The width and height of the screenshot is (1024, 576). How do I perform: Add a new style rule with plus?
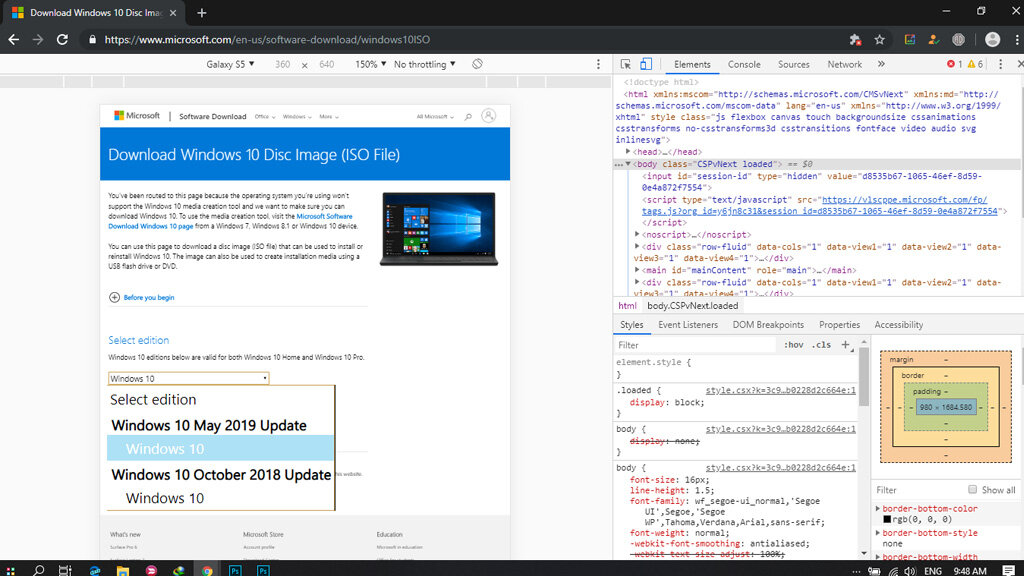click(845, 345)
